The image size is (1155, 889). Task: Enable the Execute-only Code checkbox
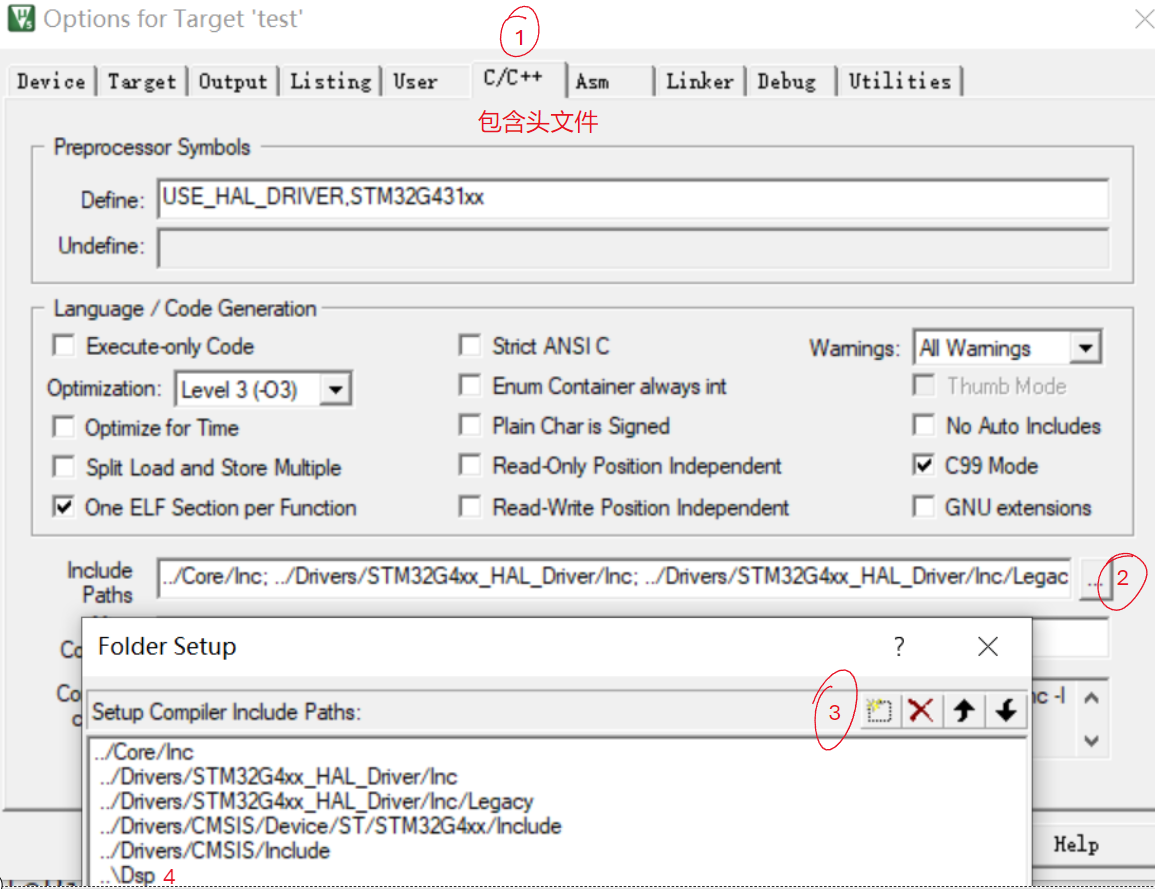pyautogui.click(x=64, y=346)
